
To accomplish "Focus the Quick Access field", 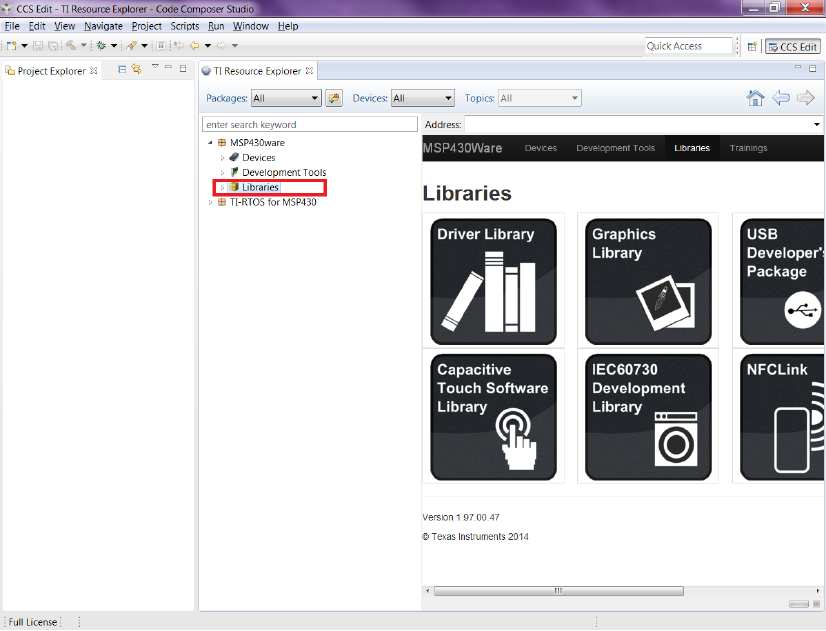I will coord(689,46).
